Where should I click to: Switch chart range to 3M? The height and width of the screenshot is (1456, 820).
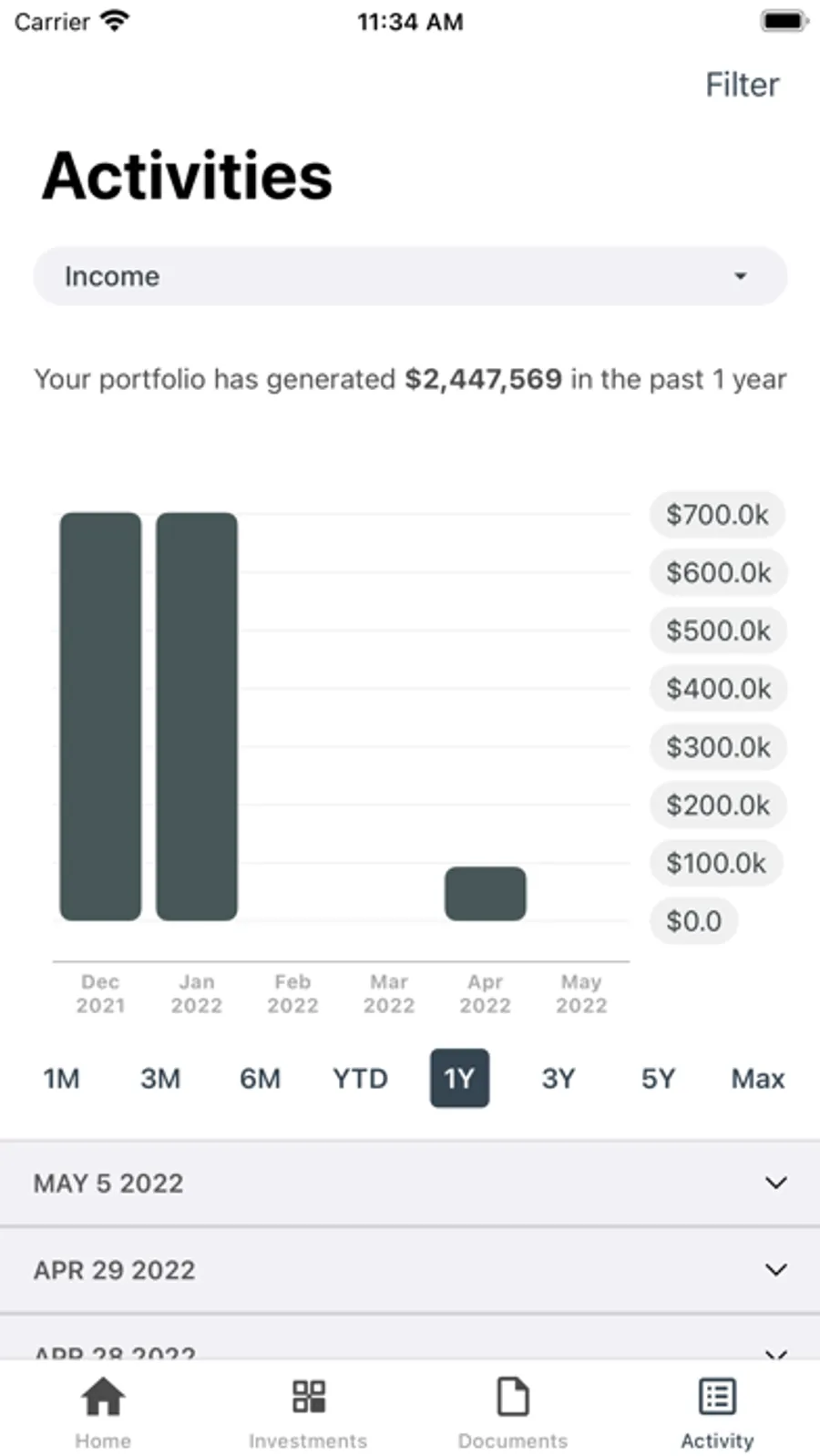[160, 1079]
